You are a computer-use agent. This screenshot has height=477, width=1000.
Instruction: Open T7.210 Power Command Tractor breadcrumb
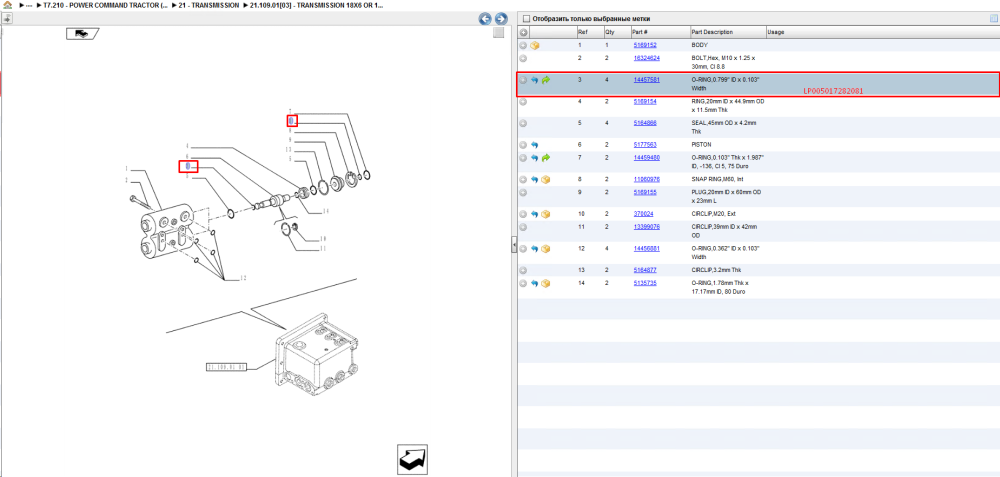click(105, 5)
